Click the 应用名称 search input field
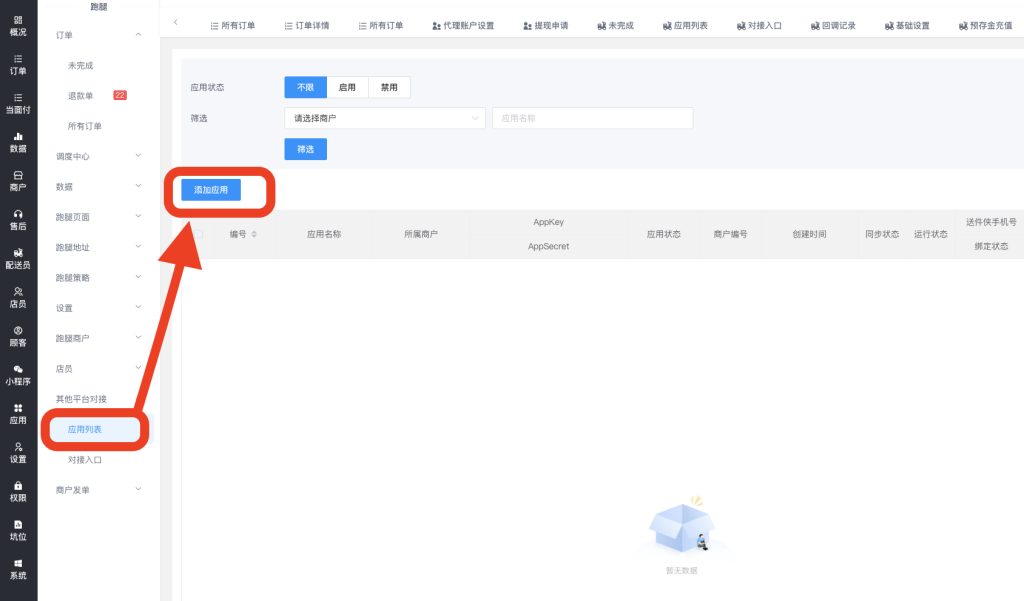This screenshot has height=601, width=1024. [592, 118]
